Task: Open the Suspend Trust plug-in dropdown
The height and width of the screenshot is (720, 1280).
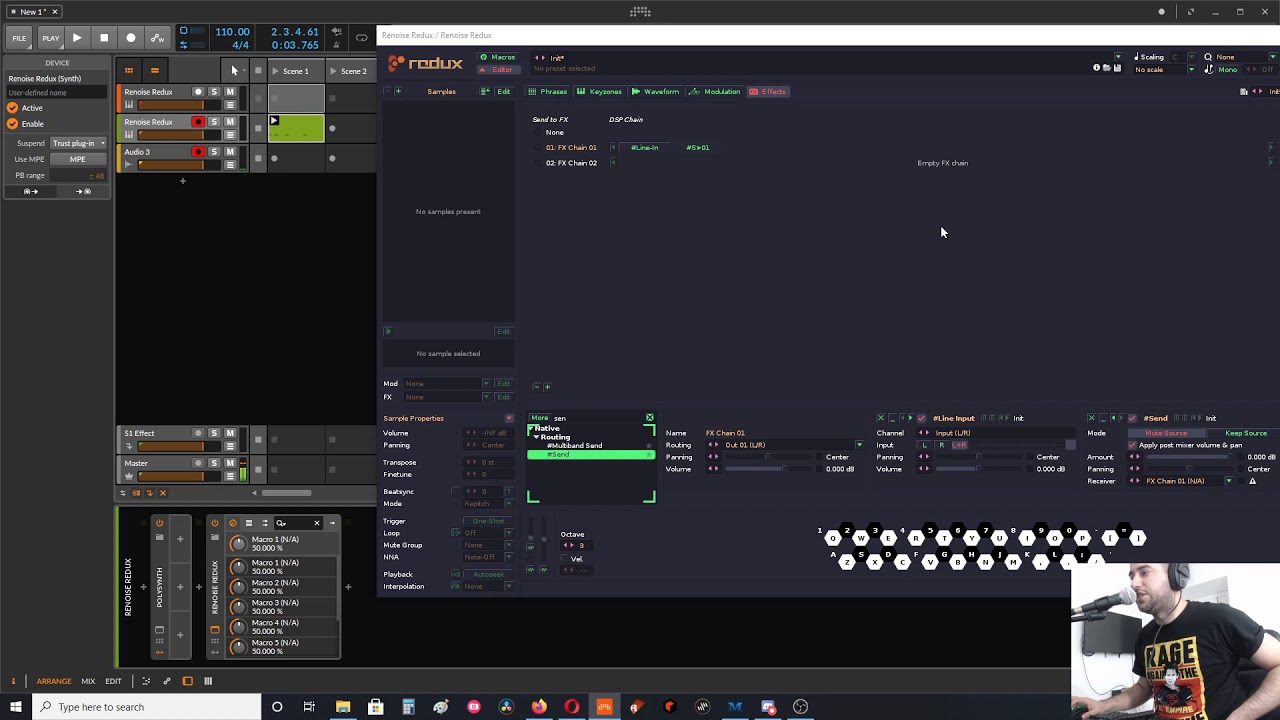Action: coord(78,143)
